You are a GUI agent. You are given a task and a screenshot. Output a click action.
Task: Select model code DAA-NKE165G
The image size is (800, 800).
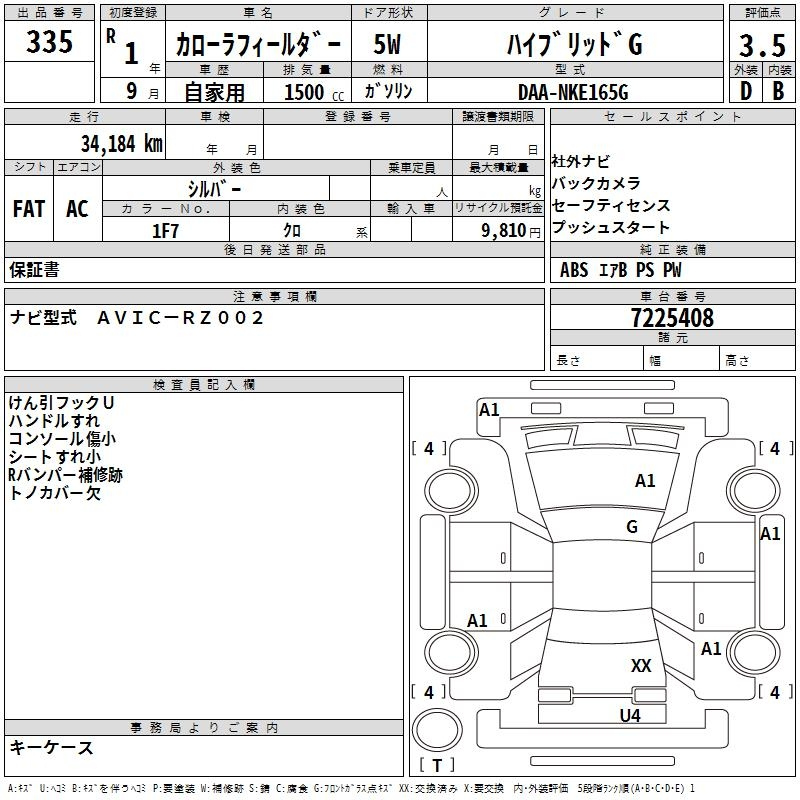[573, 92]
